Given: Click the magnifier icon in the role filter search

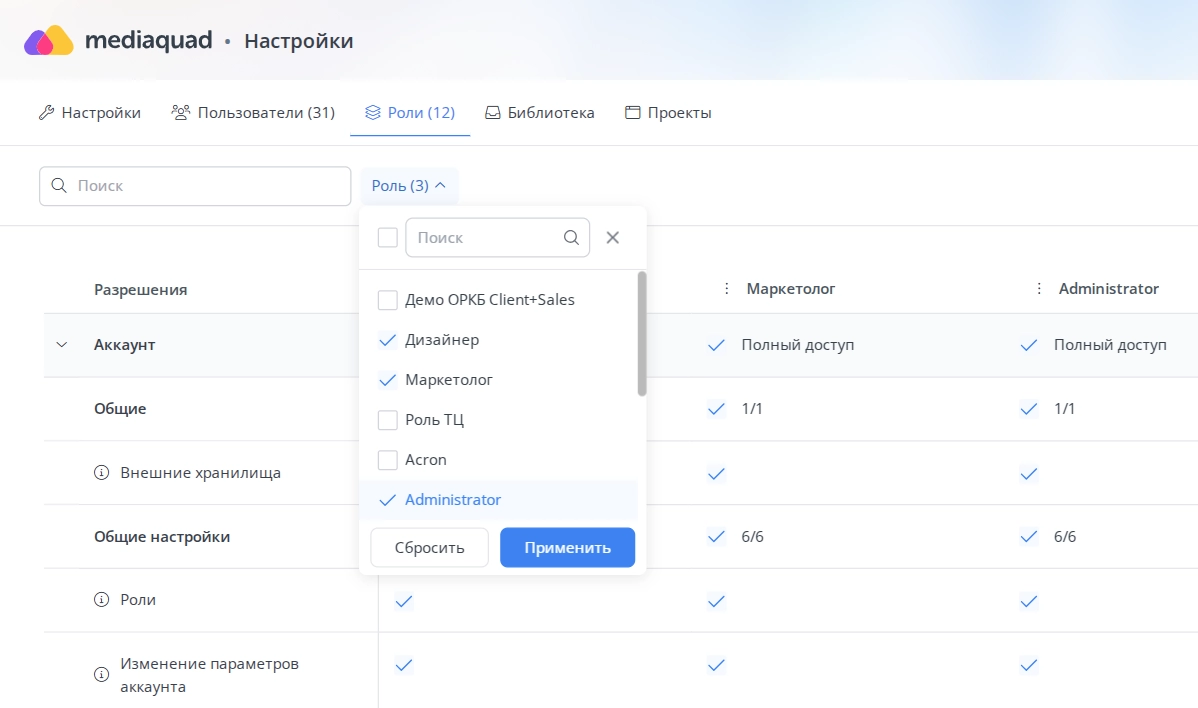Looking at the screenshot, I should tap(571, 237).
